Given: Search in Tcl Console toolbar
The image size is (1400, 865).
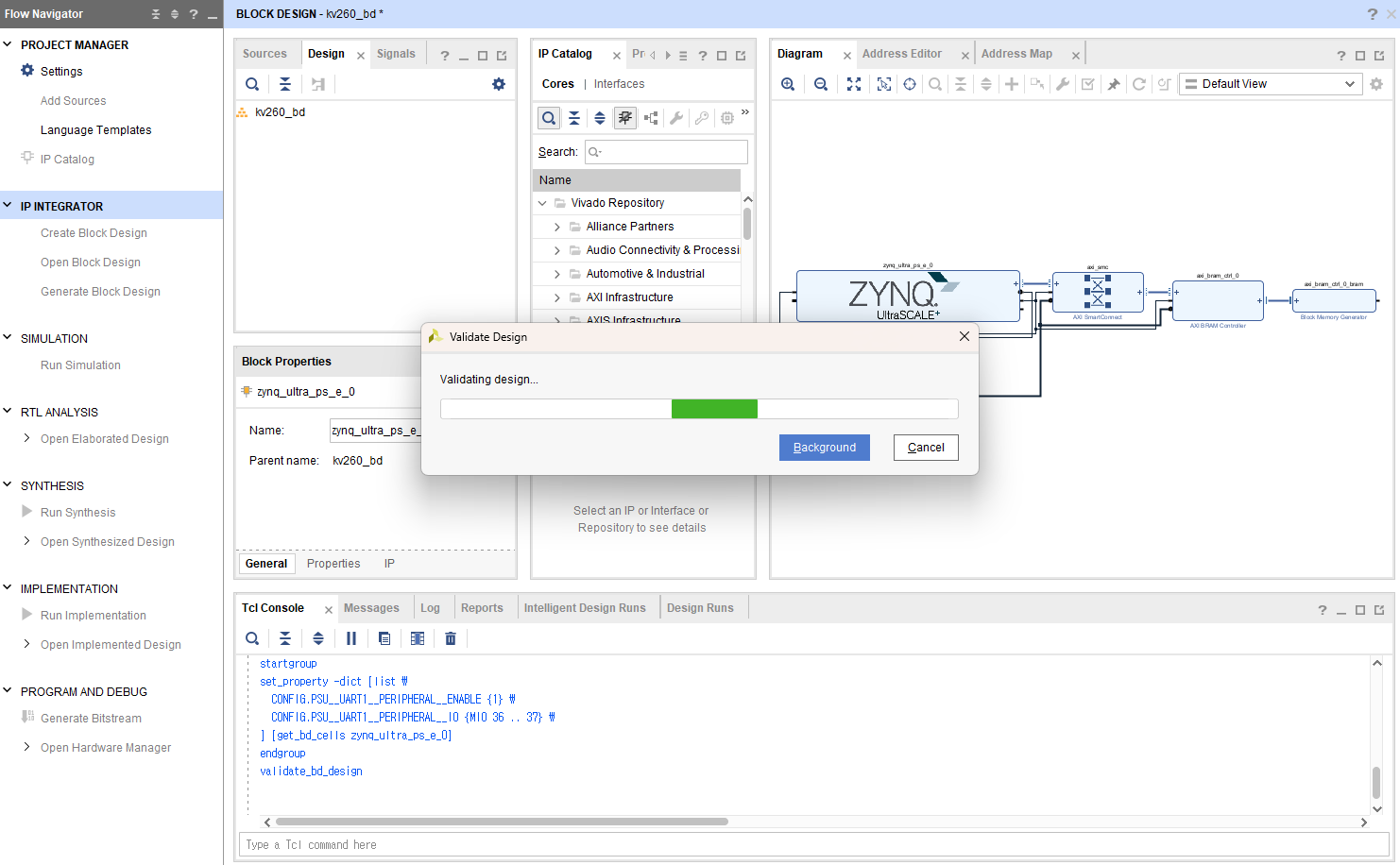Looking at the screenshot, I should tap(252, 638).
